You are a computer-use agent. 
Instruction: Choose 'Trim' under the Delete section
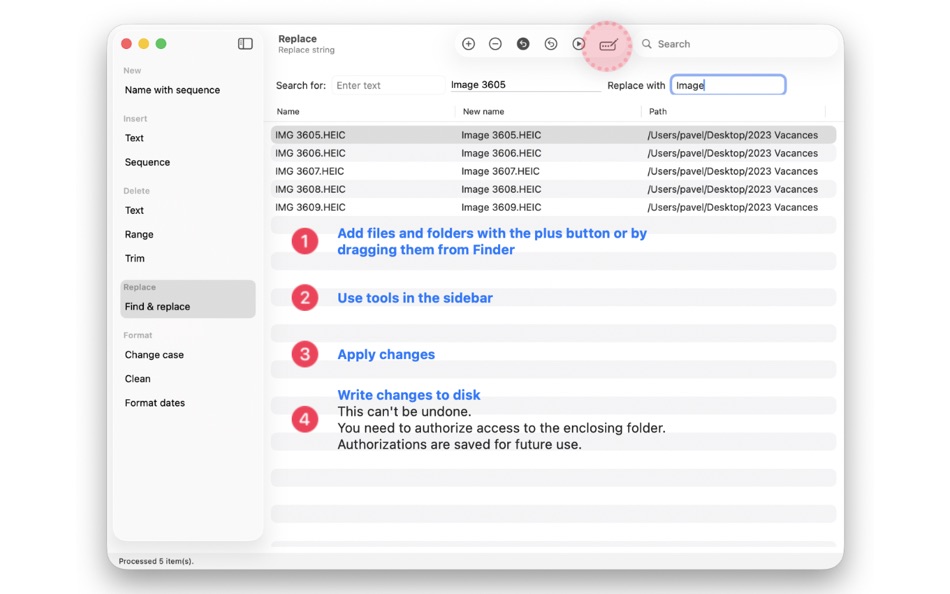point(136,258)
